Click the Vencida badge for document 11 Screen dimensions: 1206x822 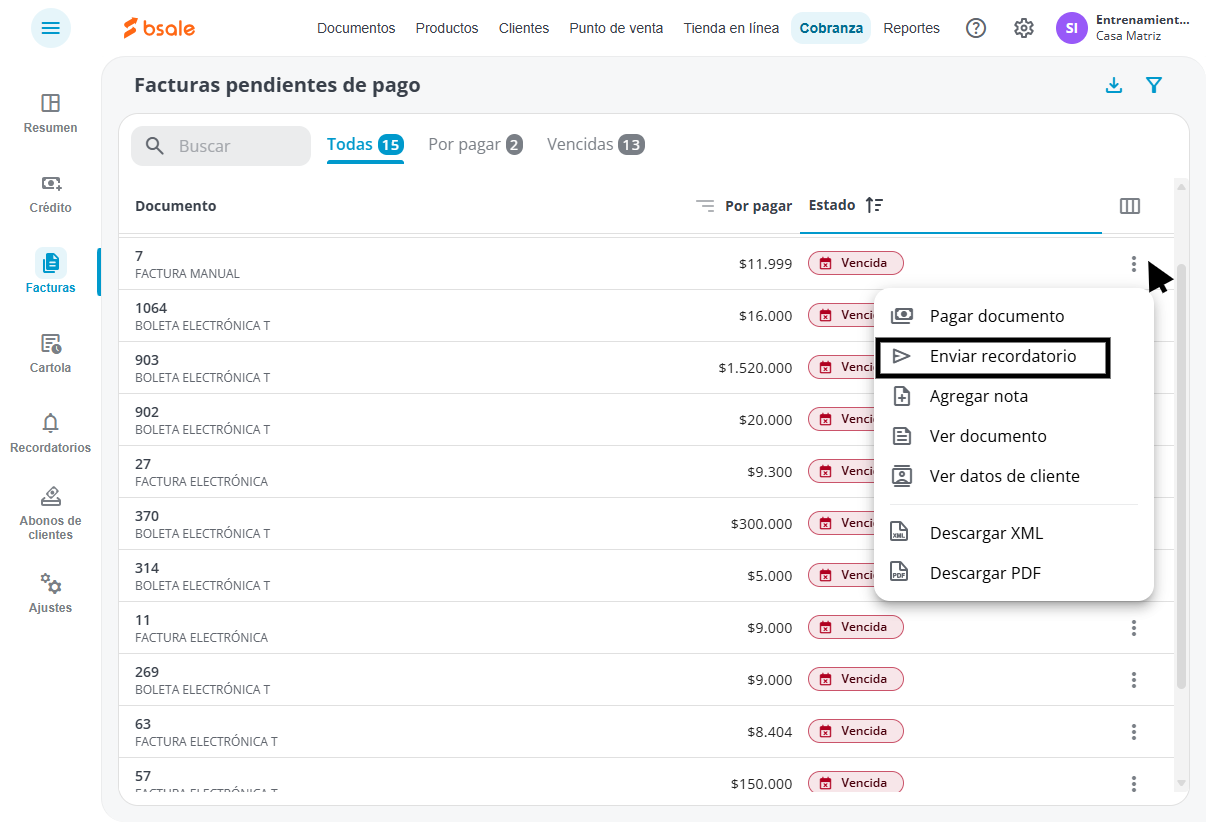coord(856,627)
